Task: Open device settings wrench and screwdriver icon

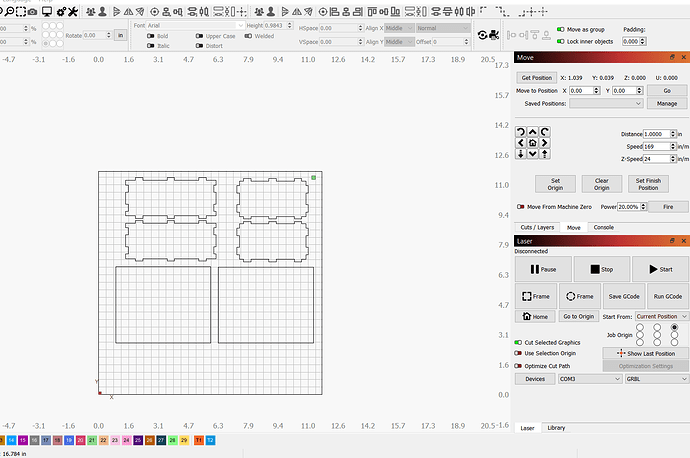Action: (73, 12)
